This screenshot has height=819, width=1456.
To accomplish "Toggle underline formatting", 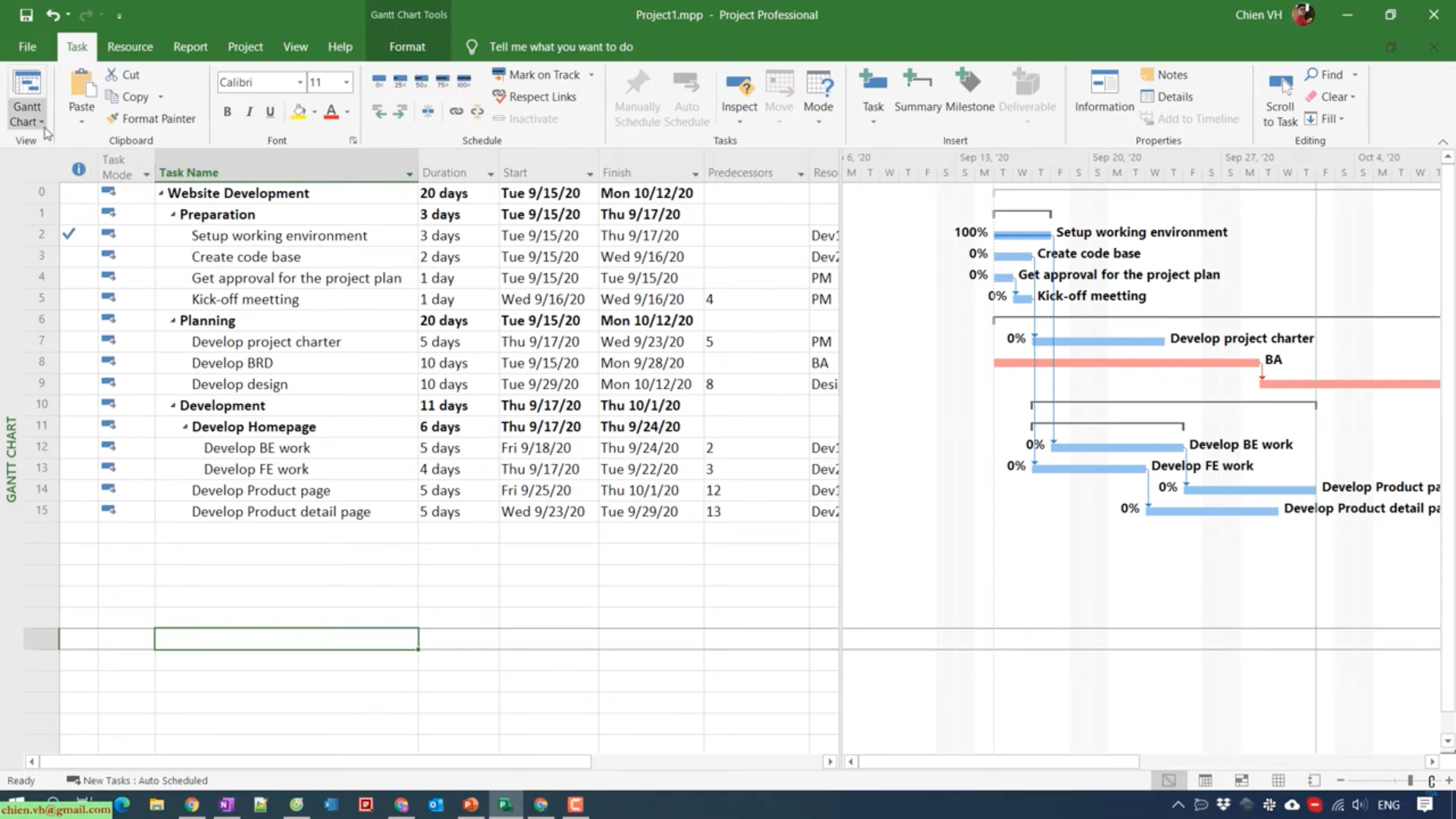I will coord(270,112).
